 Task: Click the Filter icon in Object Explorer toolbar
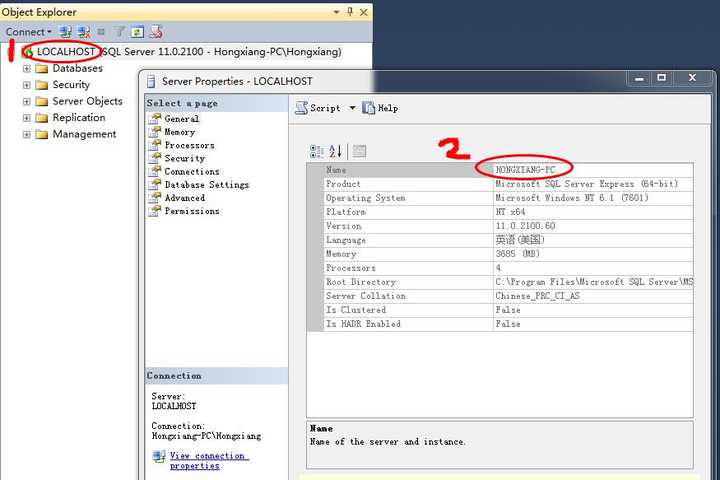pos(119,32)
